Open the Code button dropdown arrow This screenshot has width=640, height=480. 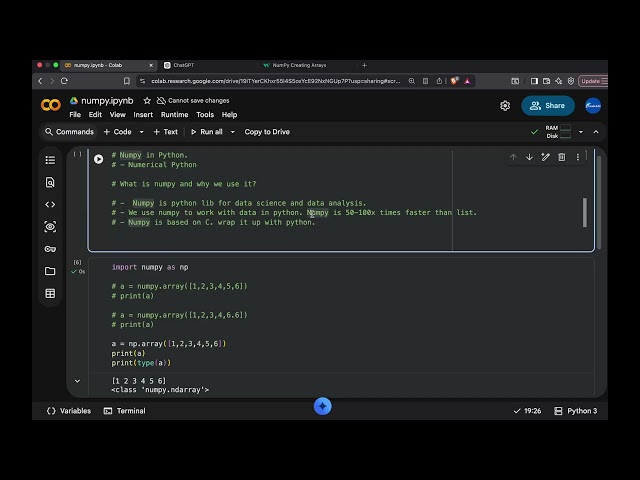(141, 132)
